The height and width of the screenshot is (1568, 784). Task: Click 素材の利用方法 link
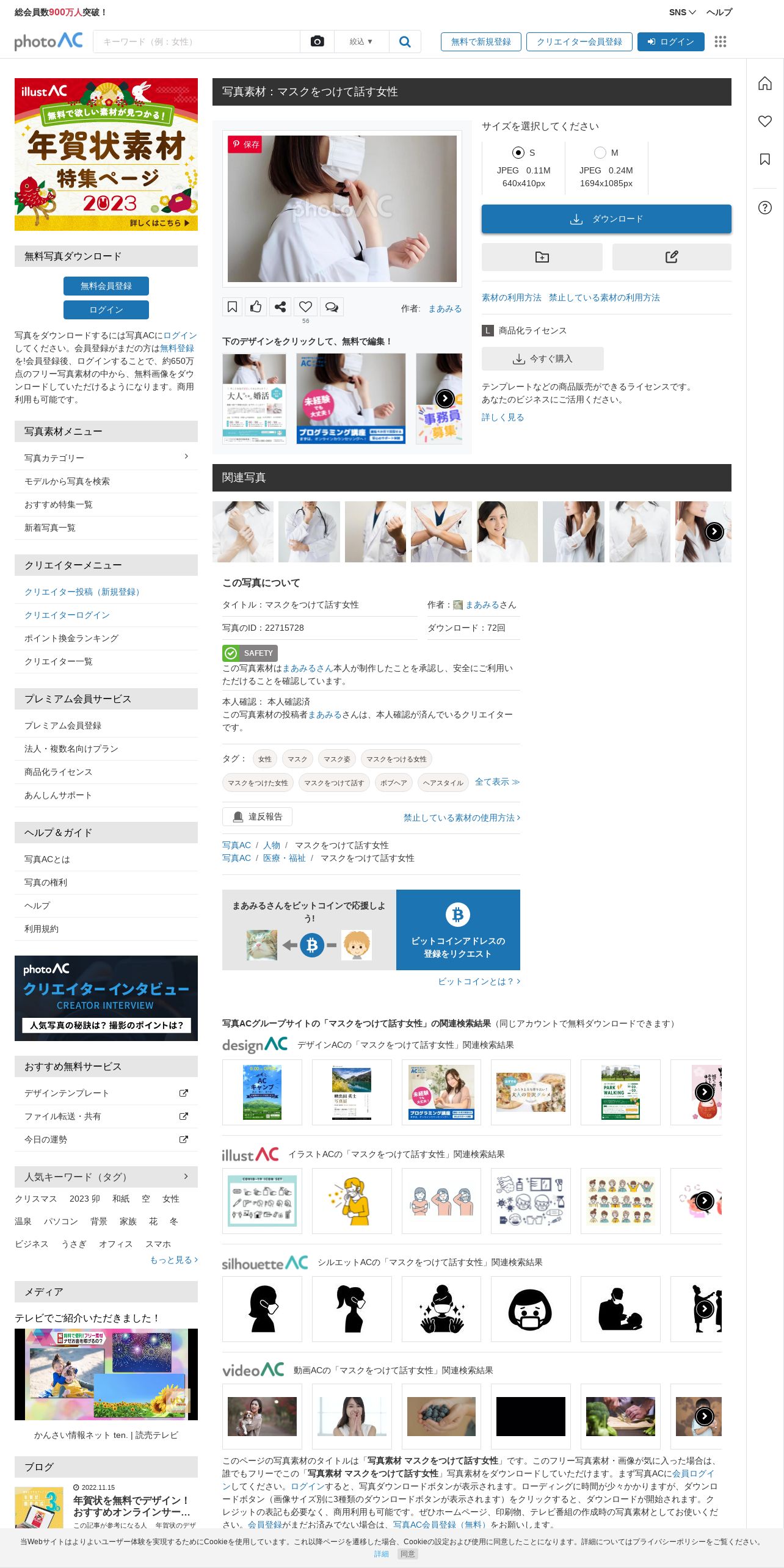pos(512,297)
